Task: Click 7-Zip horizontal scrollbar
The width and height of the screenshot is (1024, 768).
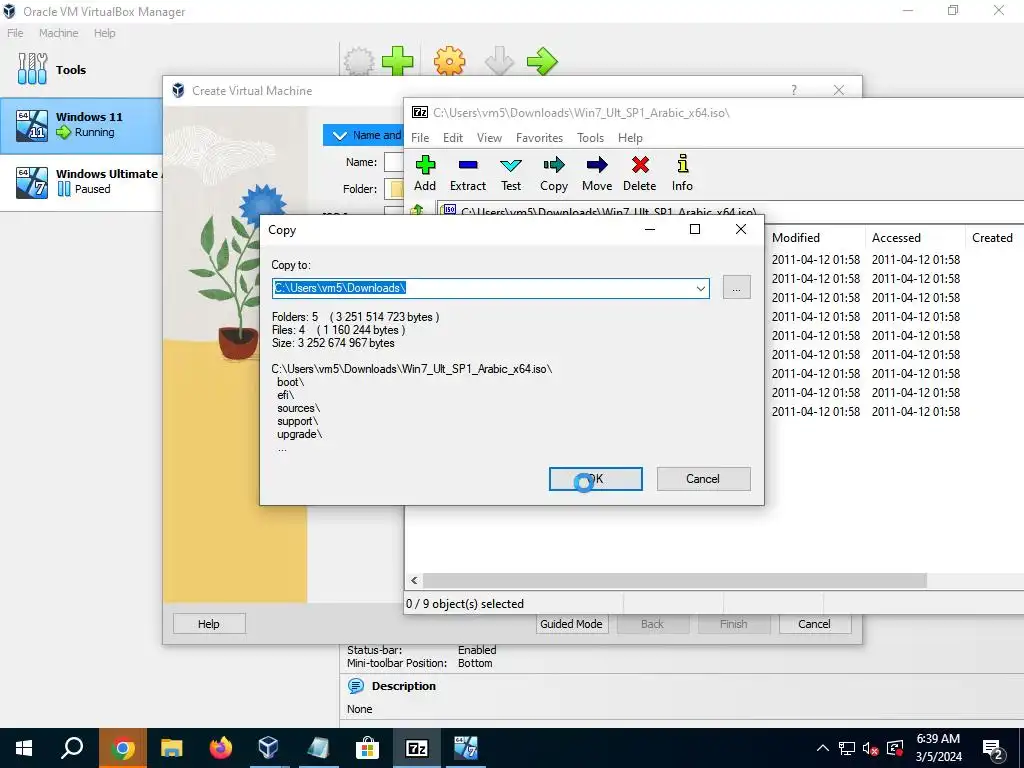Action: 675,580
